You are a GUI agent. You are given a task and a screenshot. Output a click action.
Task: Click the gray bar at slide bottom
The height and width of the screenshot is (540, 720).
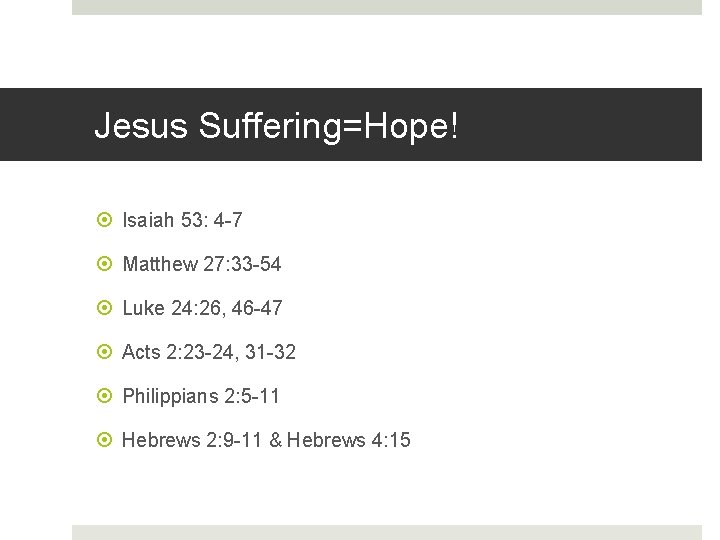(387, 533)
